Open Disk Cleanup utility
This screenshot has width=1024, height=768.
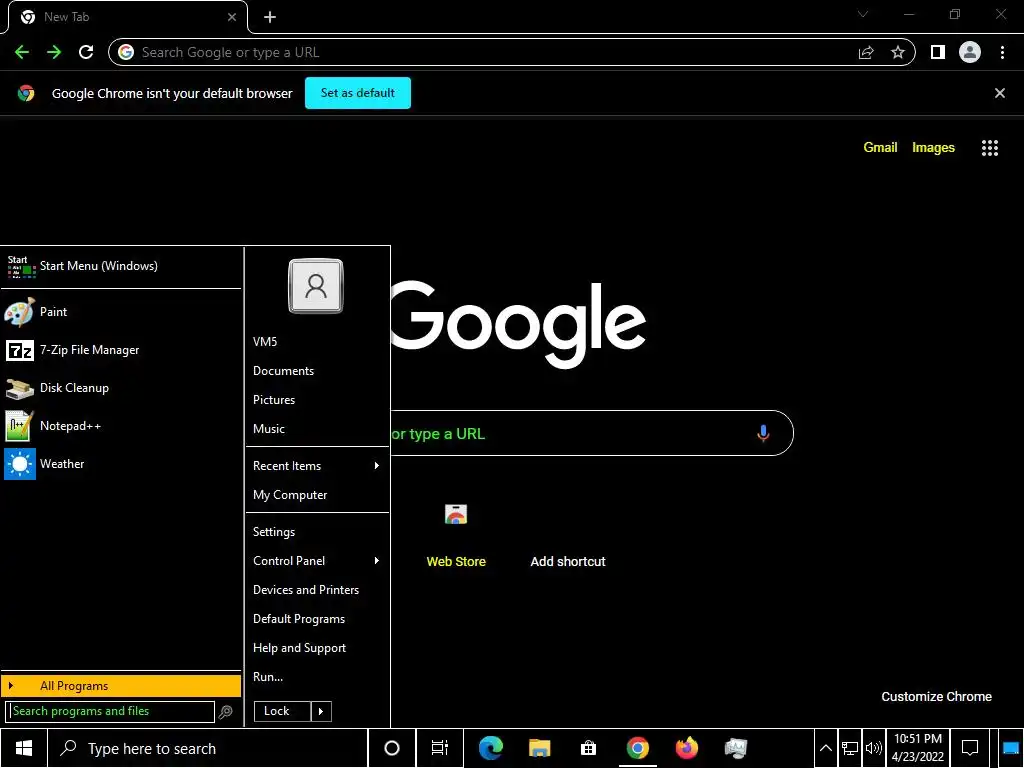point(121,388)
